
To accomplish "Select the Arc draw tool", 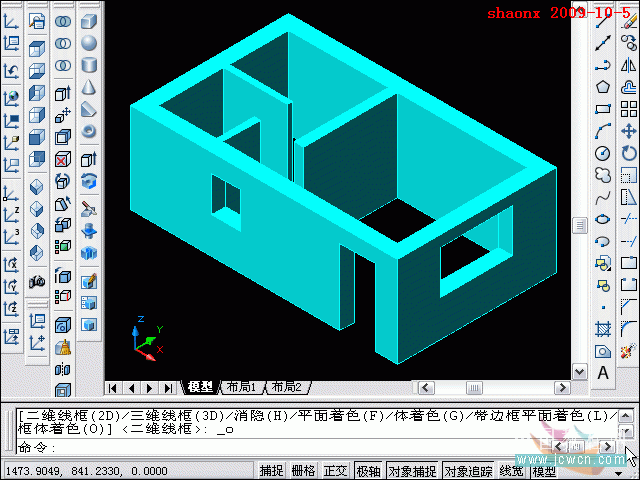I will tap(603, 131).
